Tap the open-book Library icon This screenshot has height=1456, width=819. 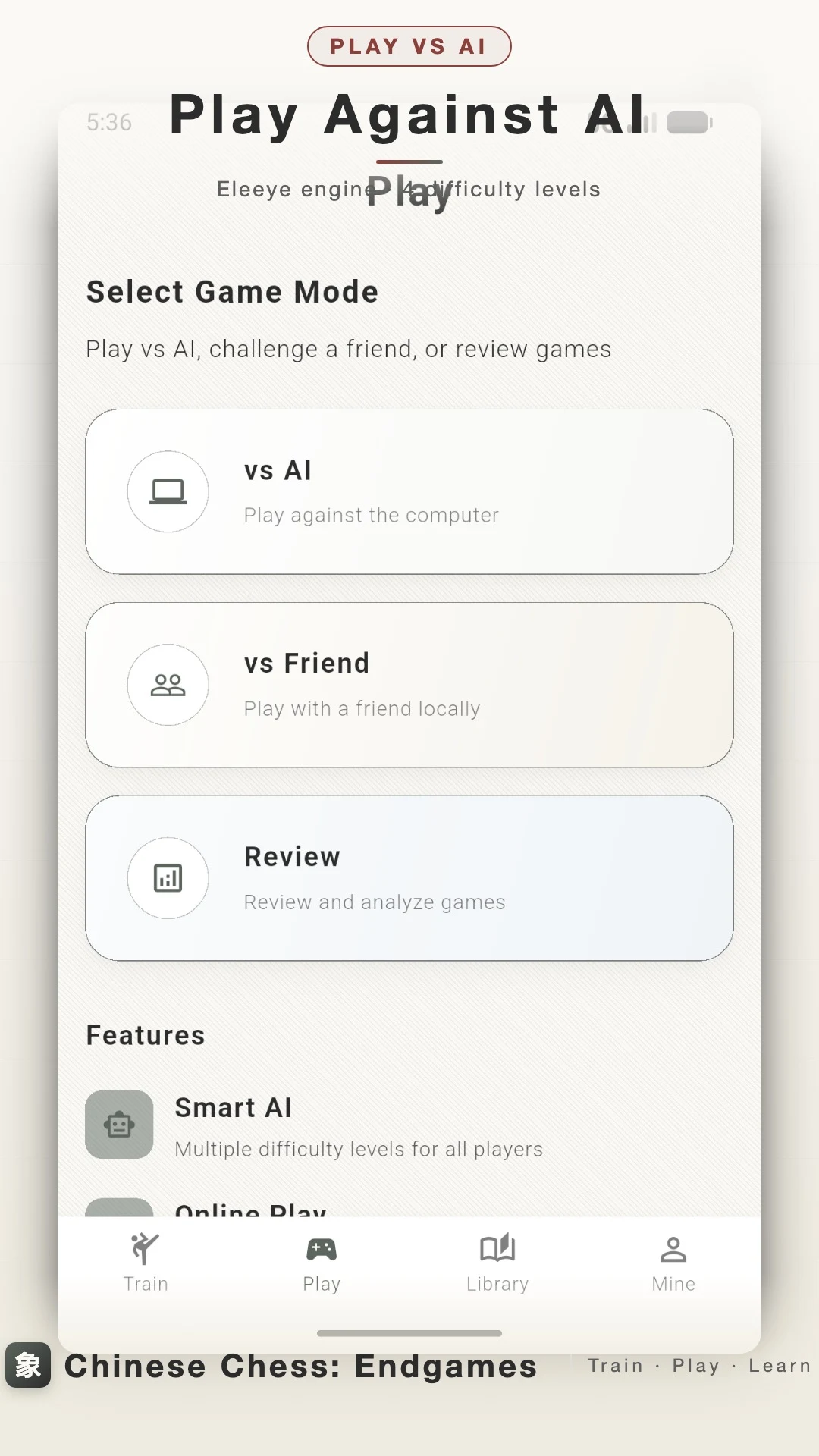pos(497,1248)
